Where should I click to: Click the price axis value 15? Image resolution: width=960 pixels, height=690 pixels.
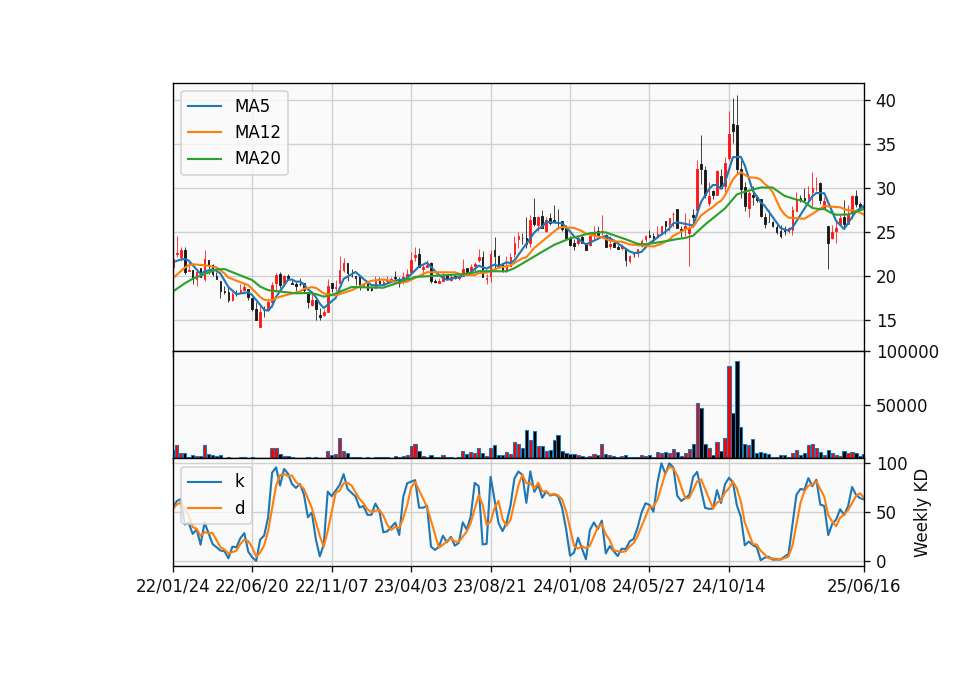[886, 321]
